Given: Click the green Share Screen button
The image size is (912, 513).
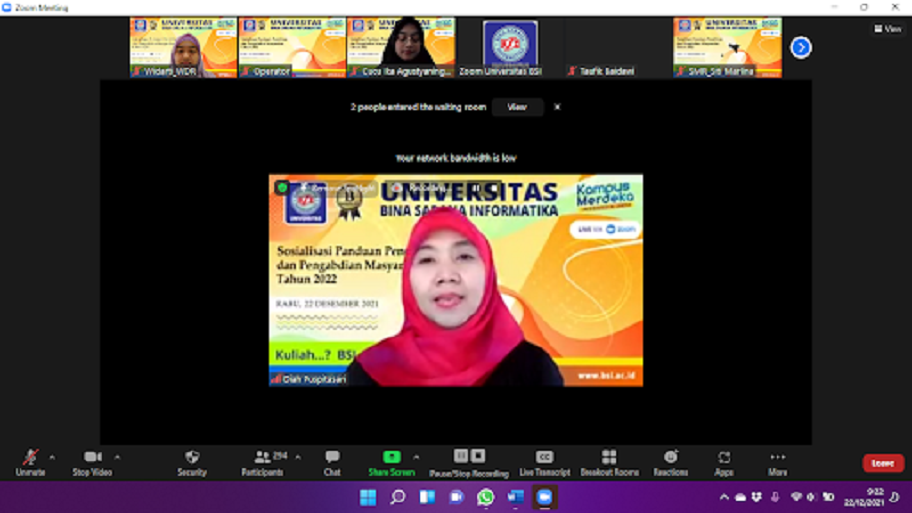Looking at the screenshot, I should click(391, 463).
